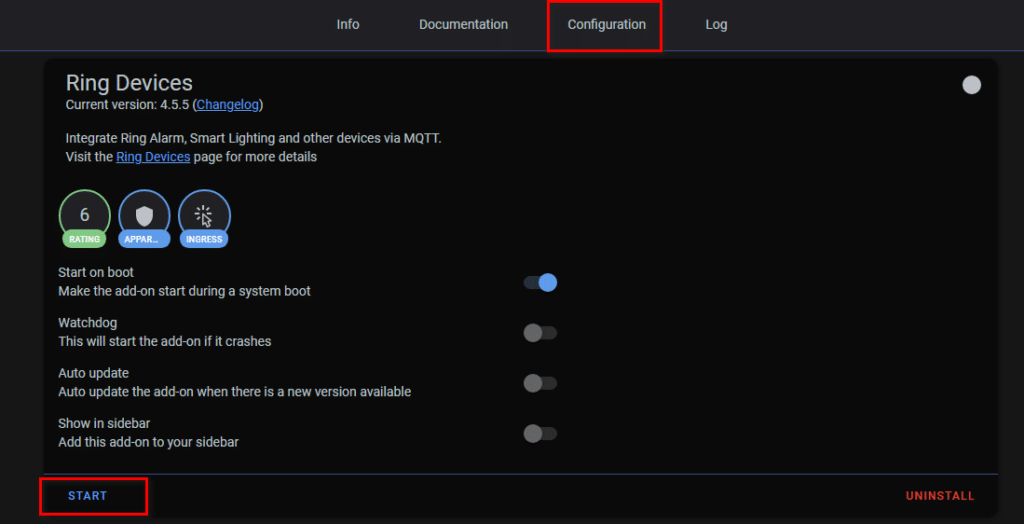The height and width of the screenshot is (524, 1024).
Task: Open the Configuration tab
Action: coord(606,25)
